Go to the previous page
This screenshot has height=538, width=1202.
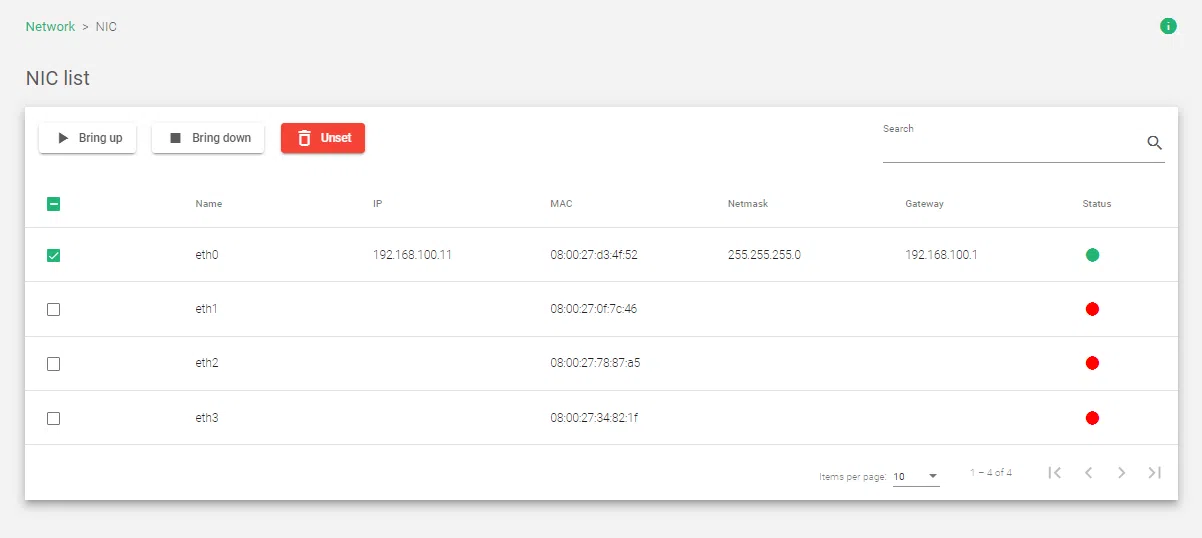tap(1088, 473)
